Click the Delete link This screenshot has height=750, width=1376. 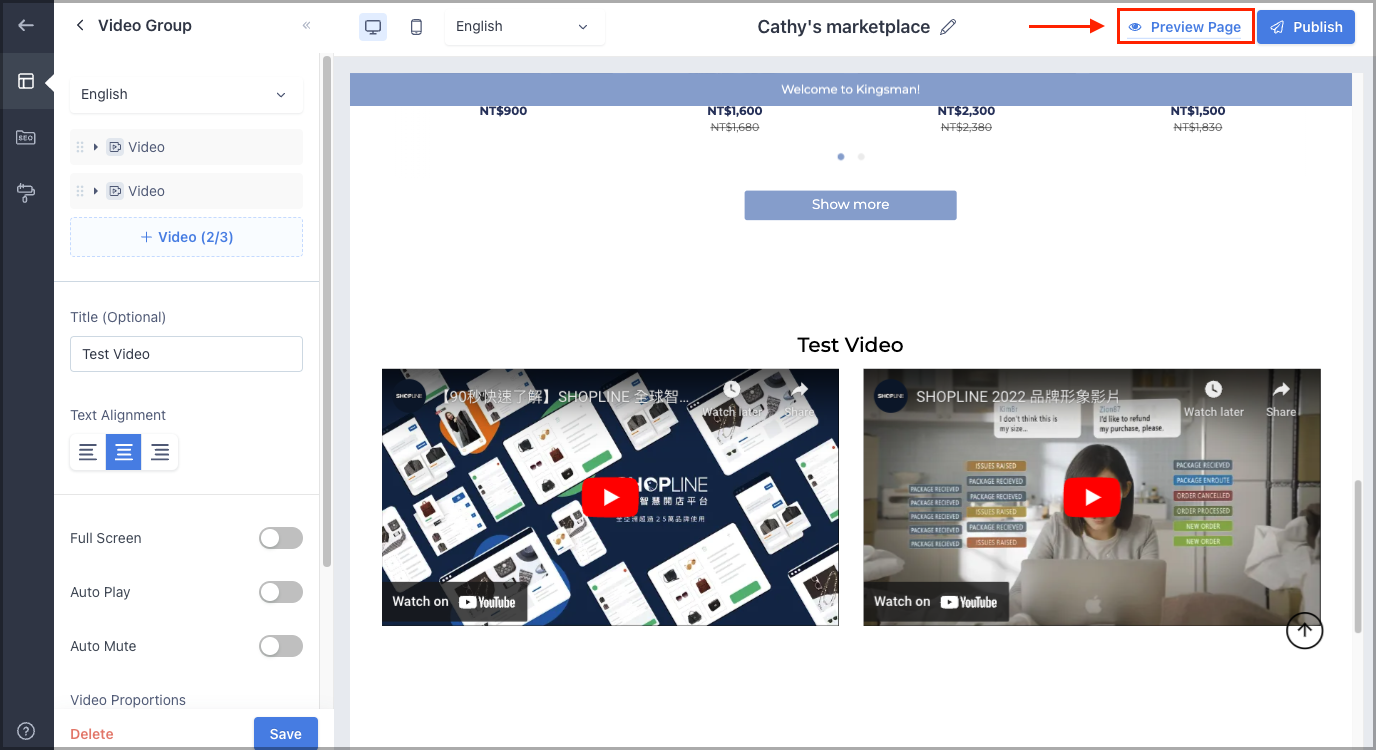coord(92,734)
